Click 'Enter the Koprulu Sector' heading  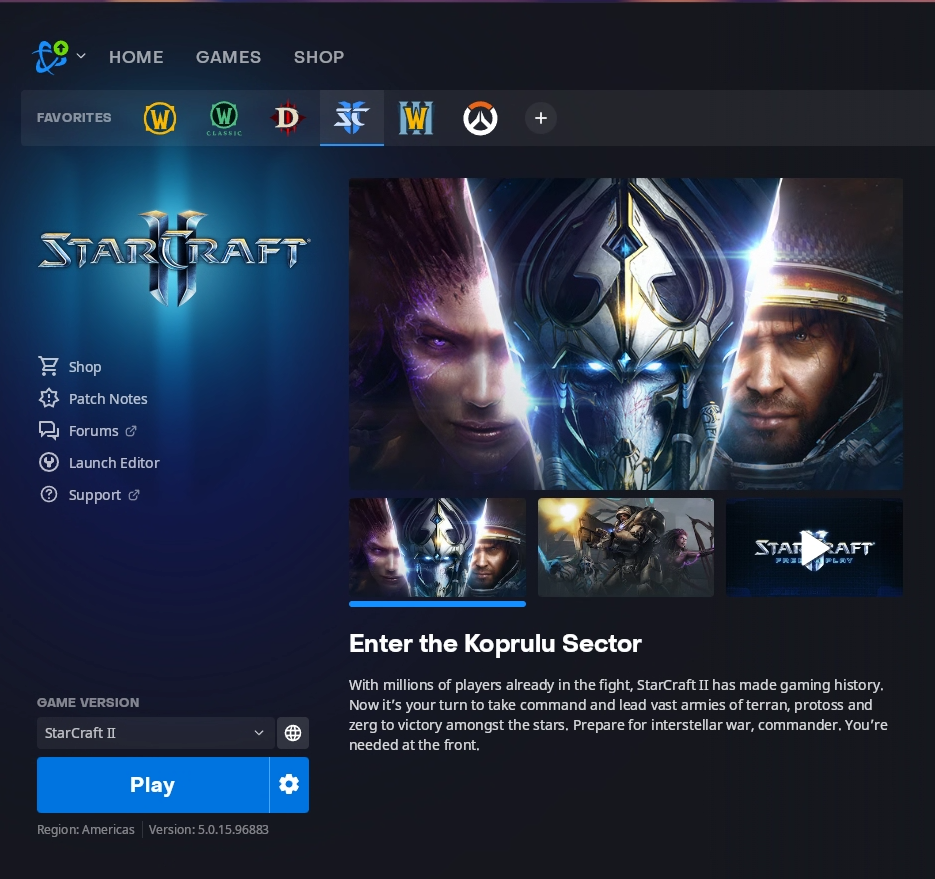(495, 643)
